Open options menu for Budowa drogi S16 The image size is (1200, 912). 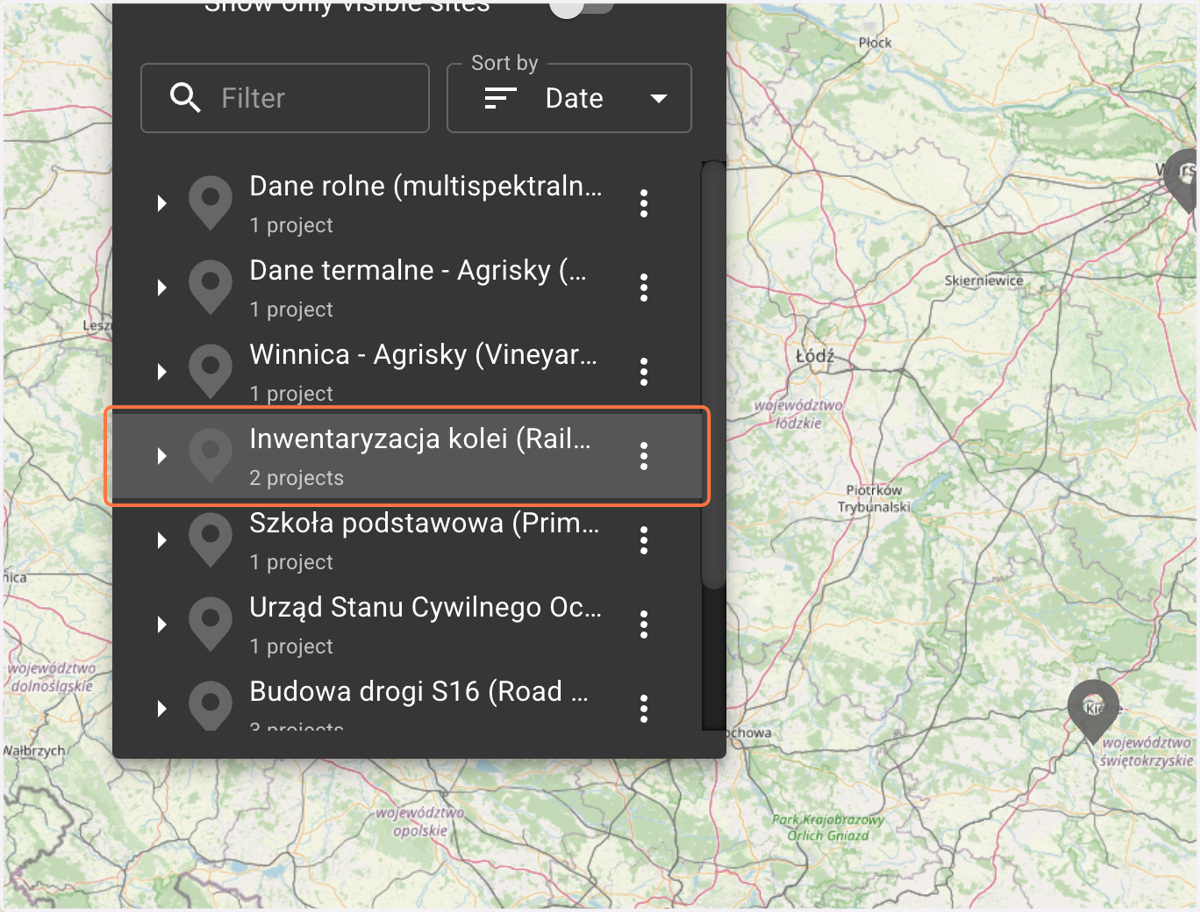tap(644, 709)
